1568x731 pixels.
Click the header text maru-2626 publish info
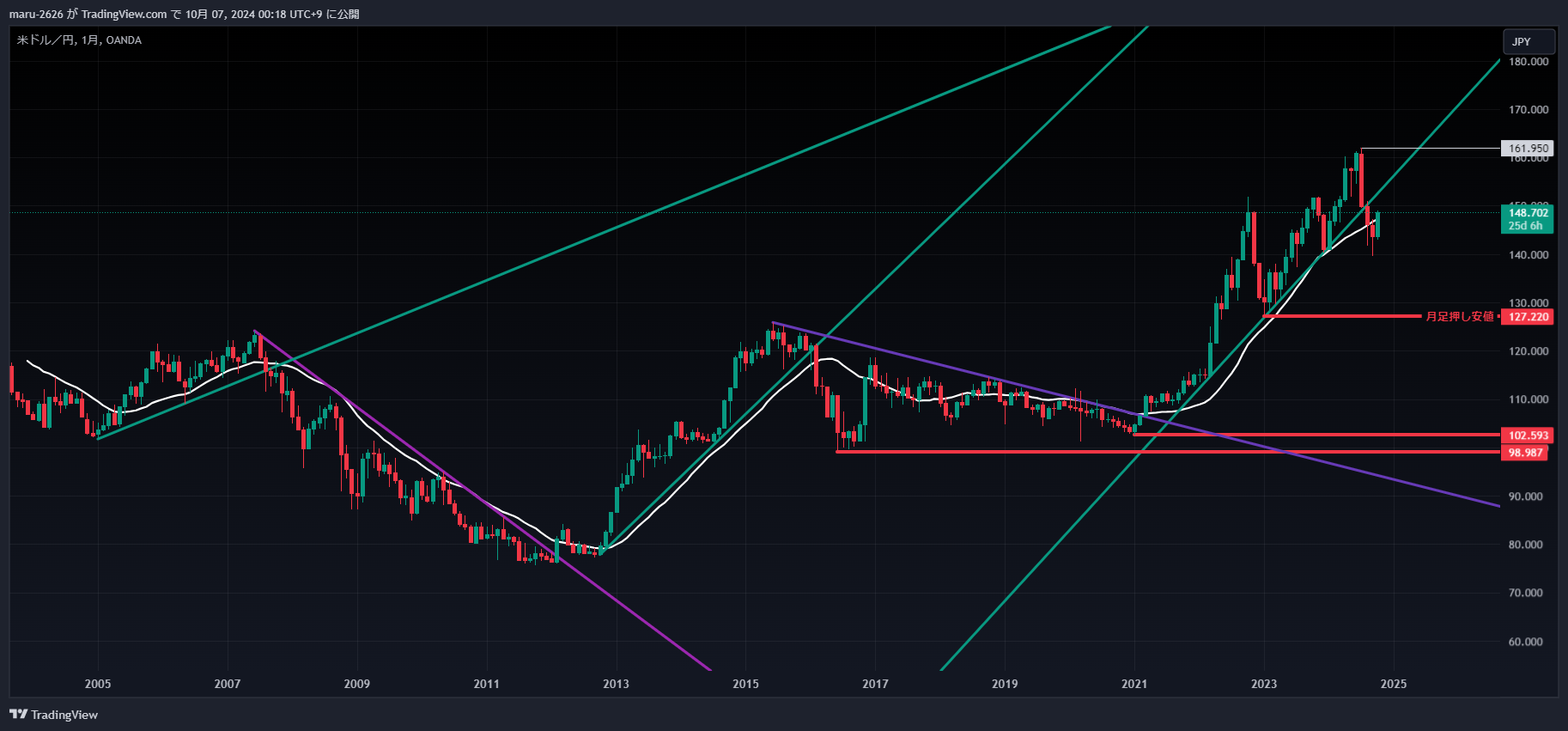click(x=185, y=14)
